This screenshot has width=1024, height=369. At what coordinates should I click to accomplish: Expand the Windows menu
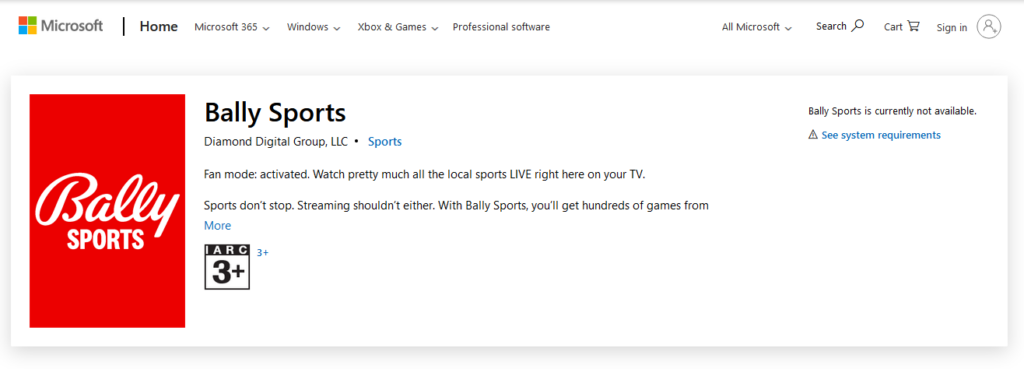pyautogui.click(x=313, y=27)
